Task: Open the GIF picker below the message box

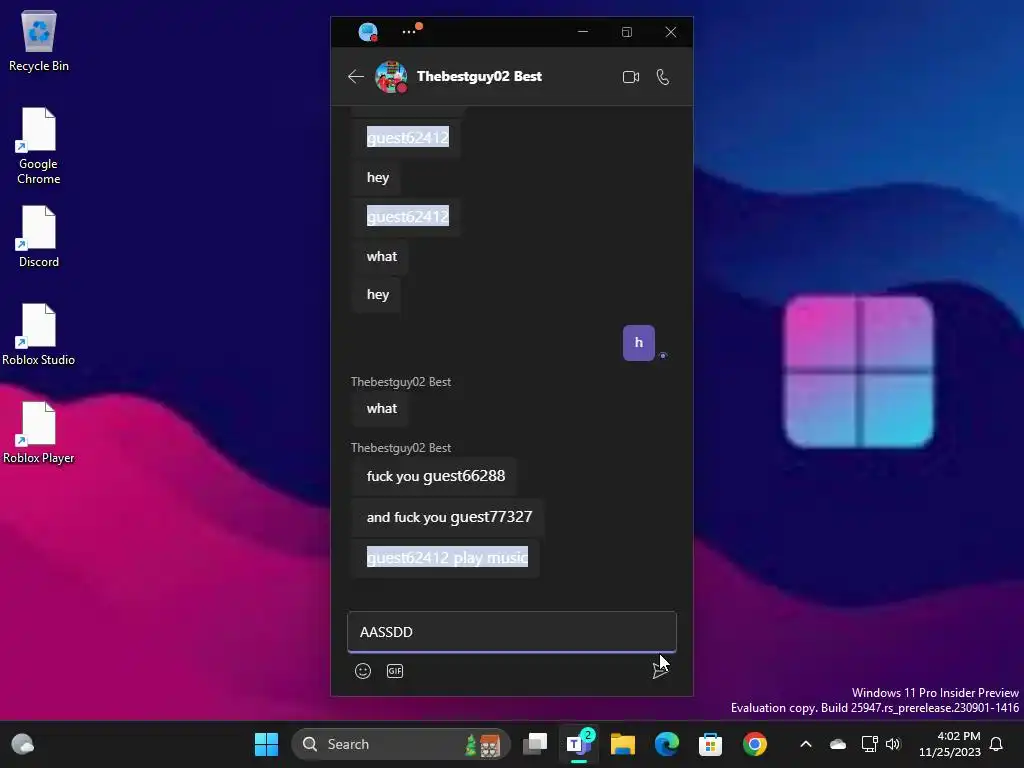Action: pos(395,671)
